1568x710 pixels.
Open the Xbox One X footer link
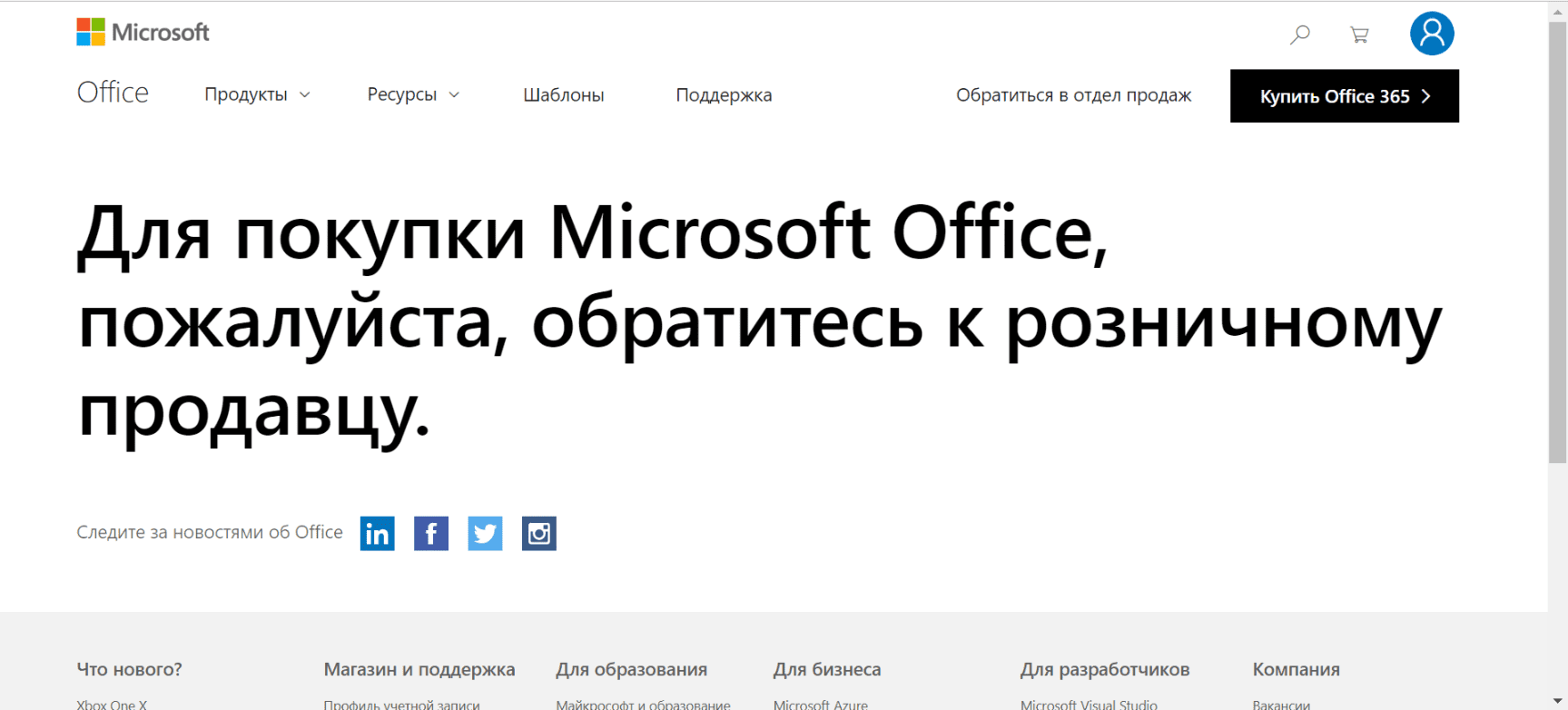[x=112, y=704]
